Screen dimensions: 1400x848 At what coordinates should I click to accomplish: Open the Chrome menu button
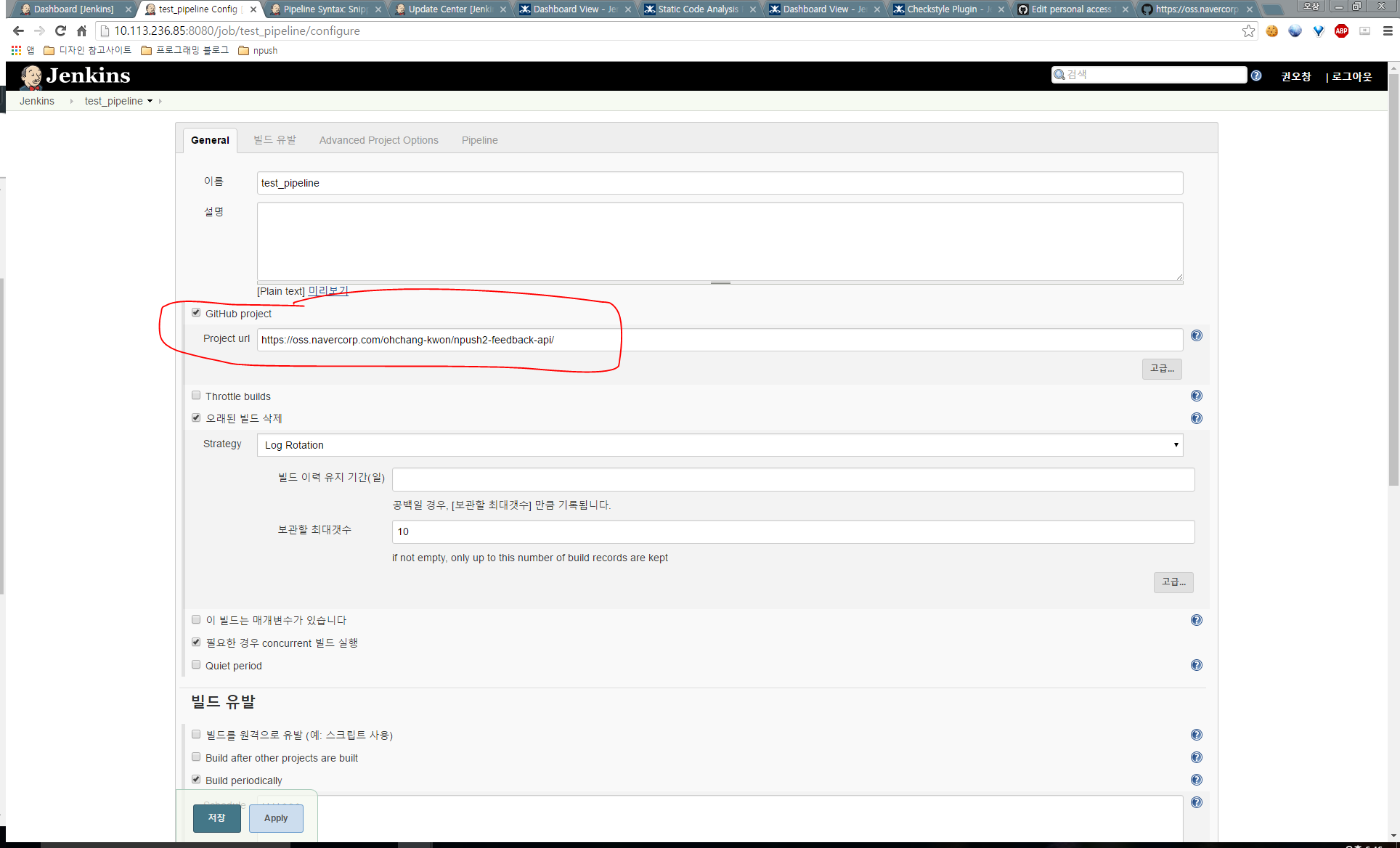(x=1387, y=30)
